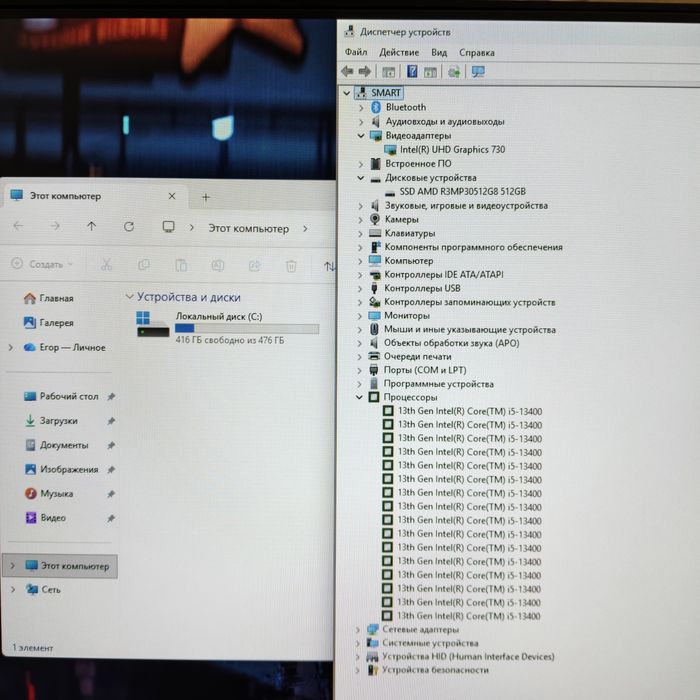Select Устройства HID (Human Interface Devices)
Viewport: 700px width, 700px height.
468,656
